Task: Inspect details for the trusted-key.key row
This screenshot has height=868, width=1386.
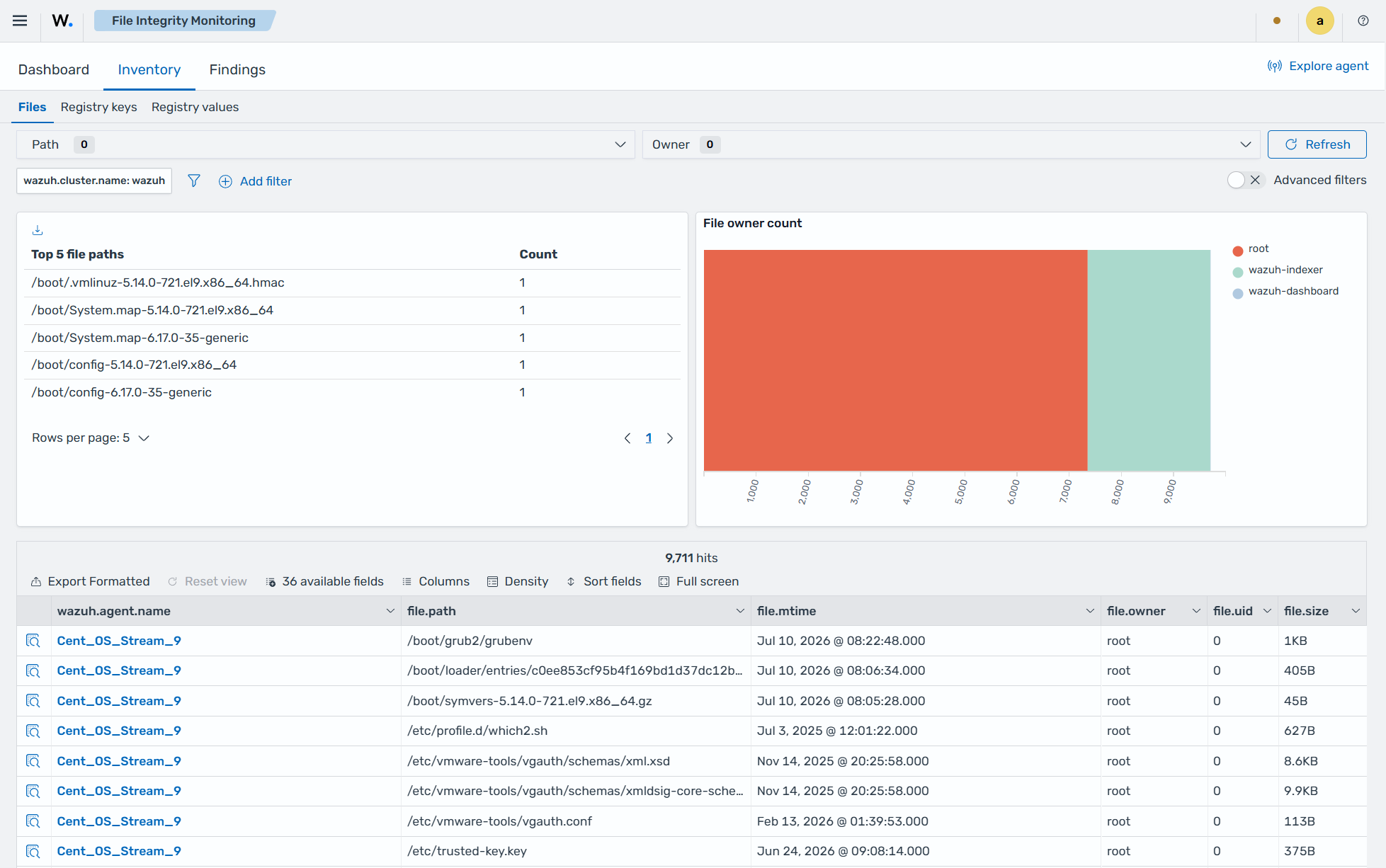Action: [x=33, y=851]
